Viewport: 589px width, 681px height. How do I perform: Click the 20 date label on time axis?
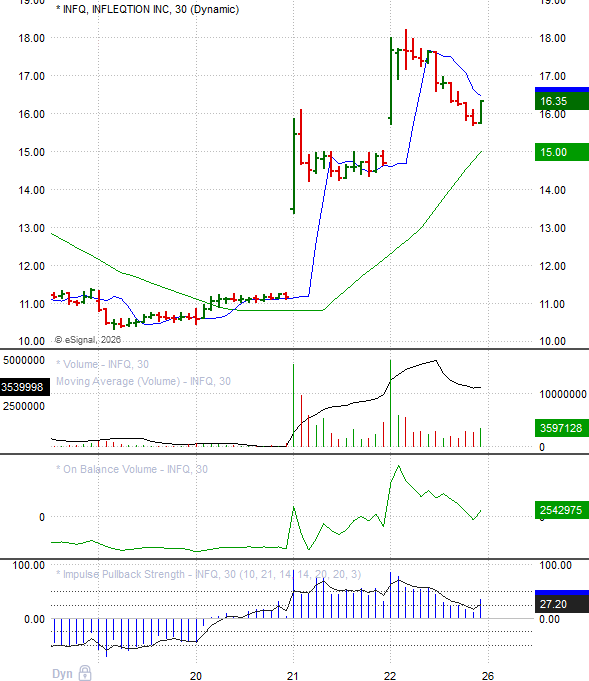click(x=196, y=676)
